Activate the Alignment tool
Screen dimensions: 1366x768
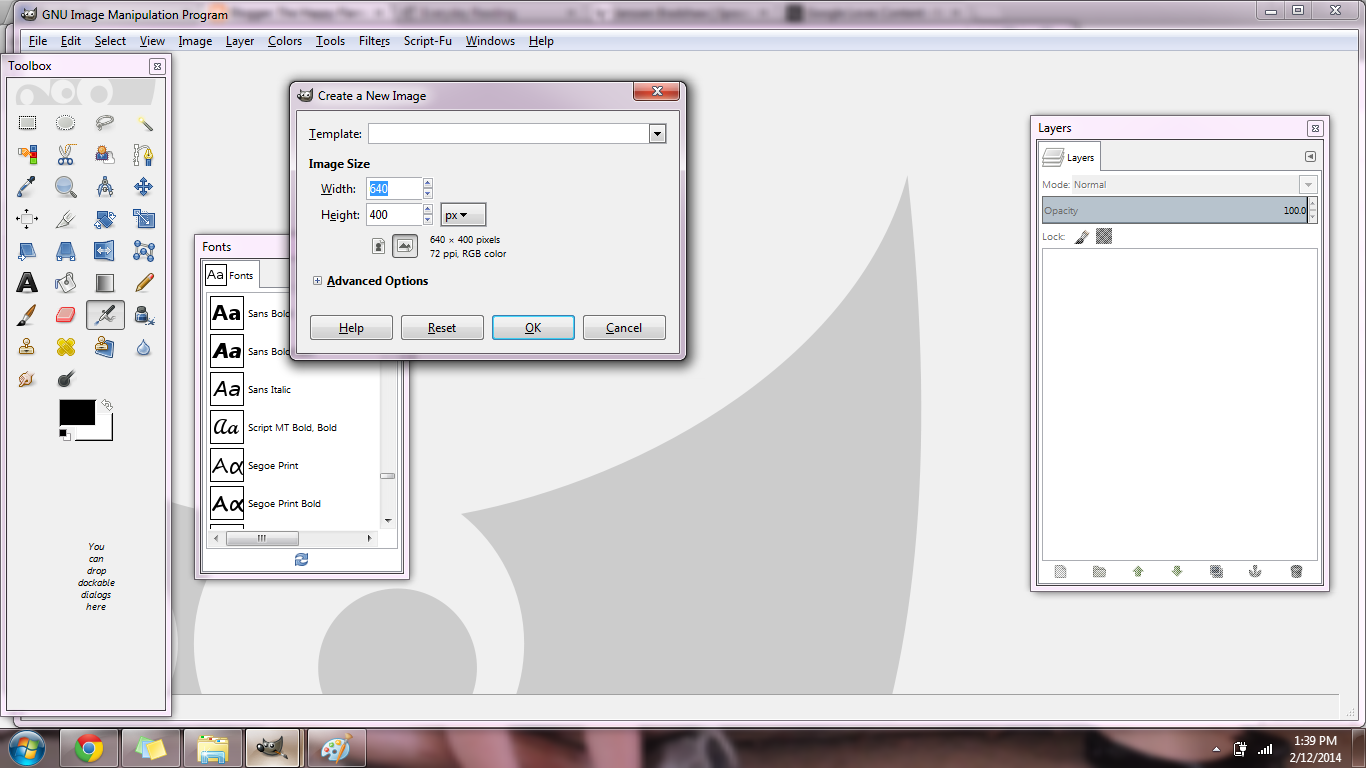pyautogui.click(x=27, y=219)
